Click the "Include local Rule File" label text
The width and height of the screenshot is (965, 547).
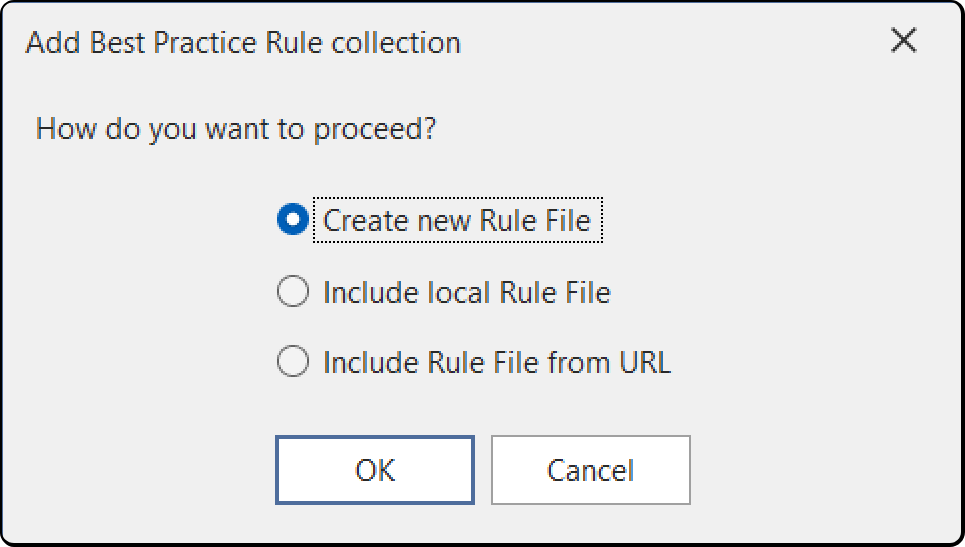[x=467, y=292]
